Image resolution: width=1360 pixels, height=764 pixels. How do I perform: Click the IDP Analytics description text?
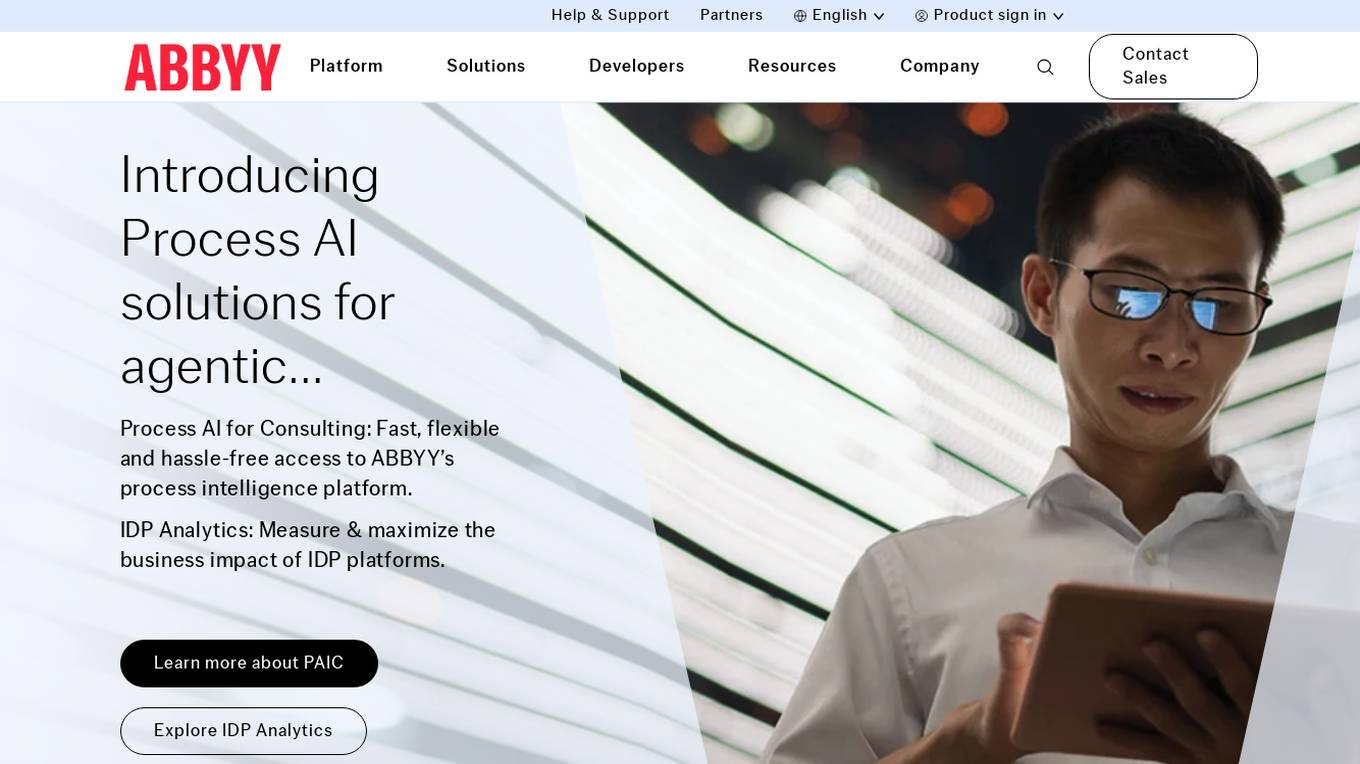[x=308, y=545]
